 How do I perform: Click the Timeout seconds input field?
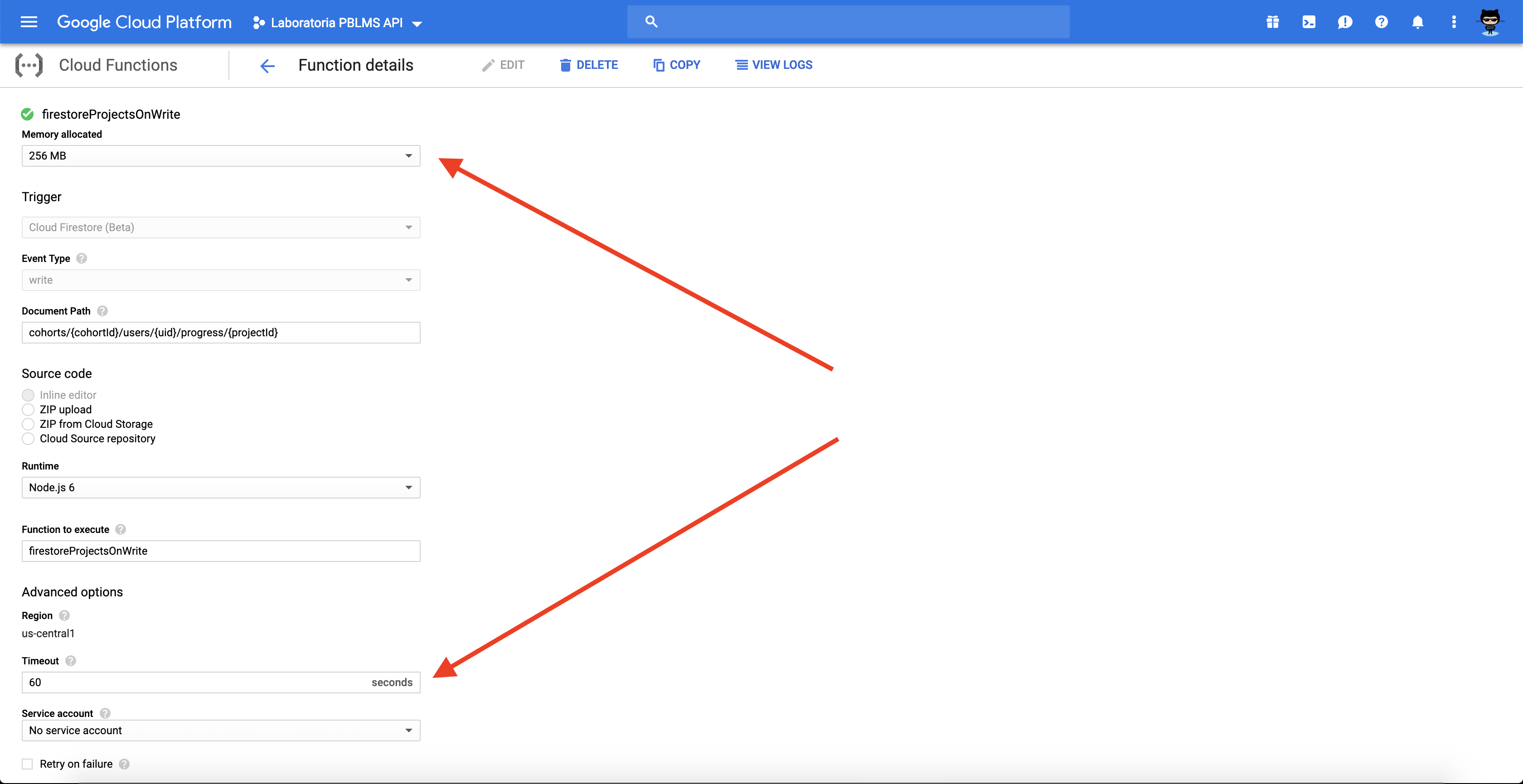(195, 682)
